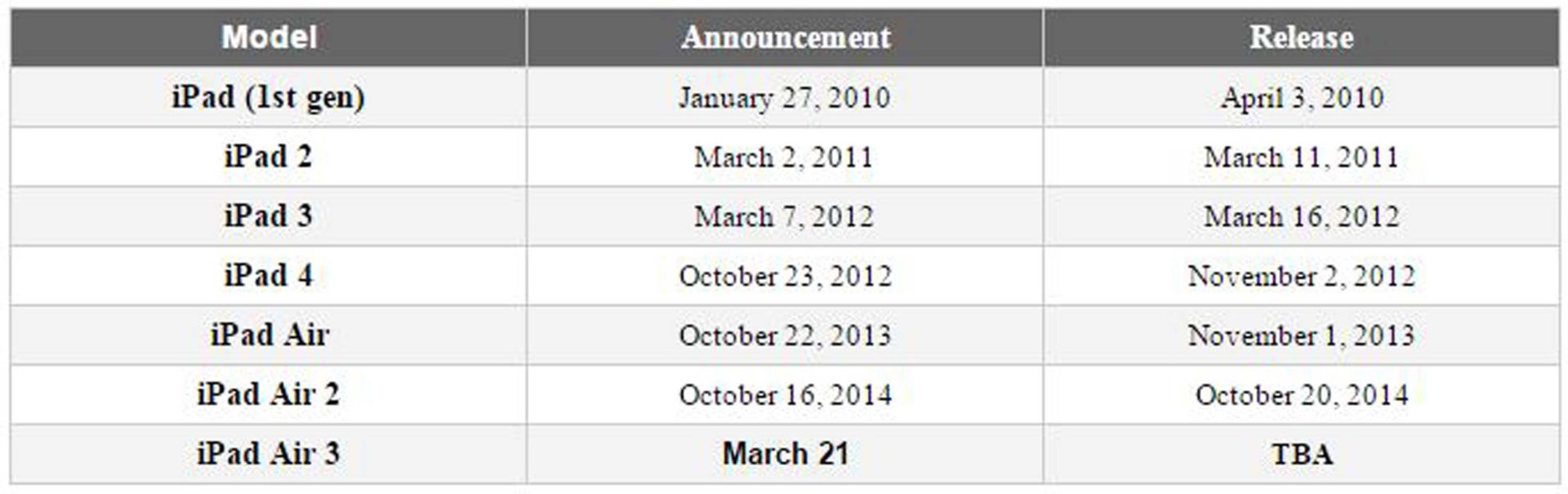Viewport: 1568px width, 494px height.
Task: Select the TBA release cell
Action: click(x=1301, y=454)
